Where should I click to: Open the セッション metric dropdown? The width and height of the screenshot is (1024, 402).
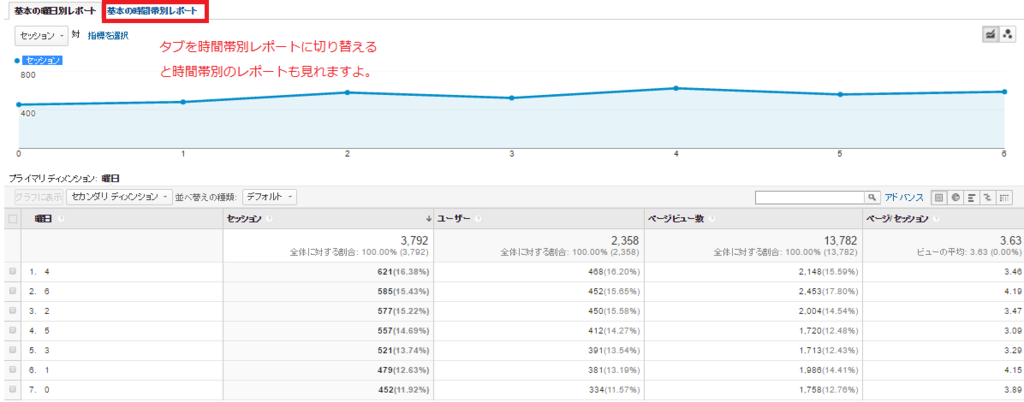pos(41,36)
